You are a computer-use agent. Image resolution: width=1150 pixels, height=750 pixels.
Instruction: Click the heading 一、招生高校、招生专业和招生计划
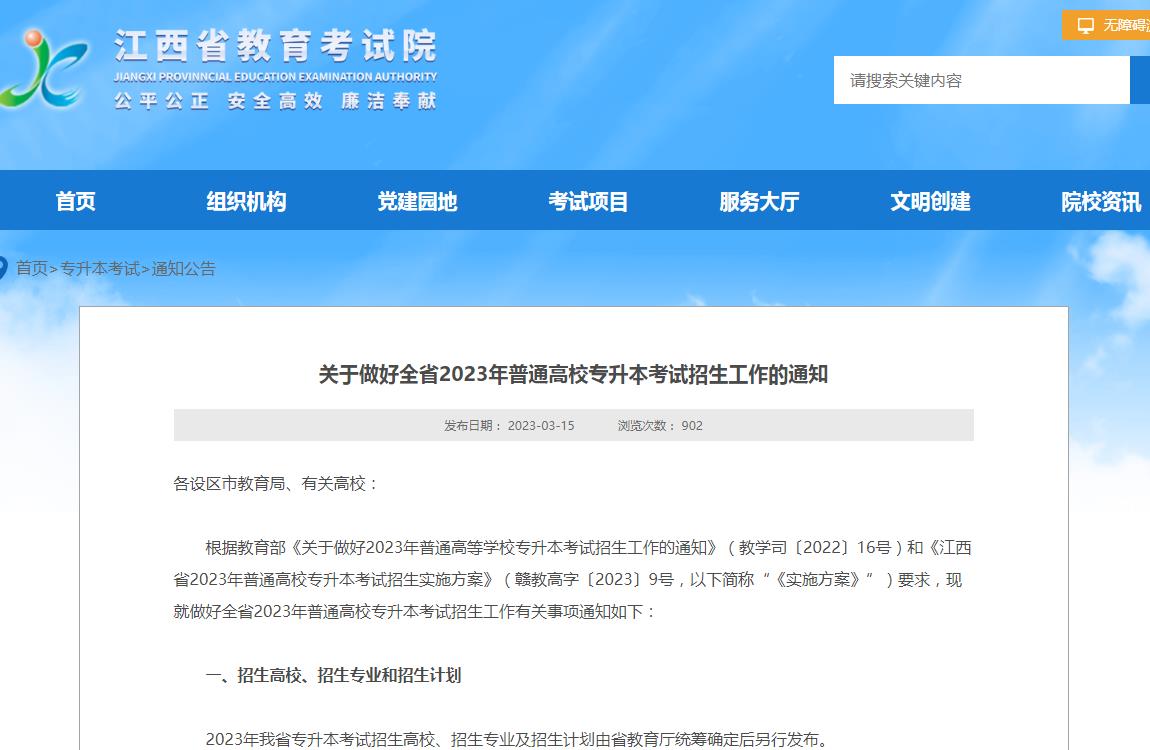(333, 675)
